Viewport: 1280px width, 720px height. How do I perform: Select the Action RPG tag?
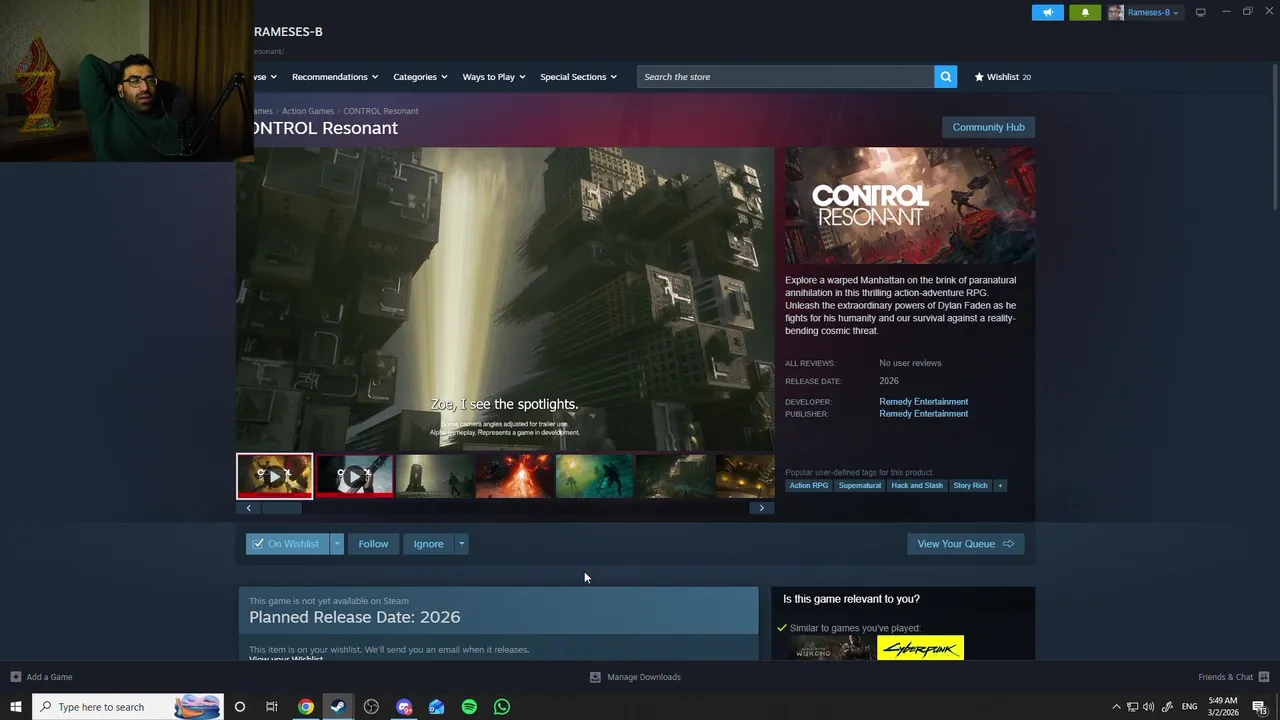coord(809,486)
